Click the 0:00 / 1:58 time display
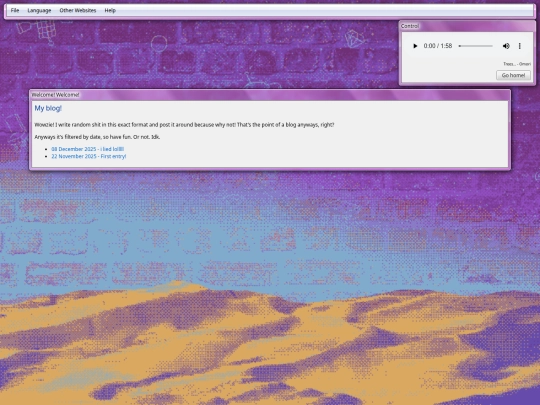This screenshot has height=405, width=540. [x=438, y=46]
